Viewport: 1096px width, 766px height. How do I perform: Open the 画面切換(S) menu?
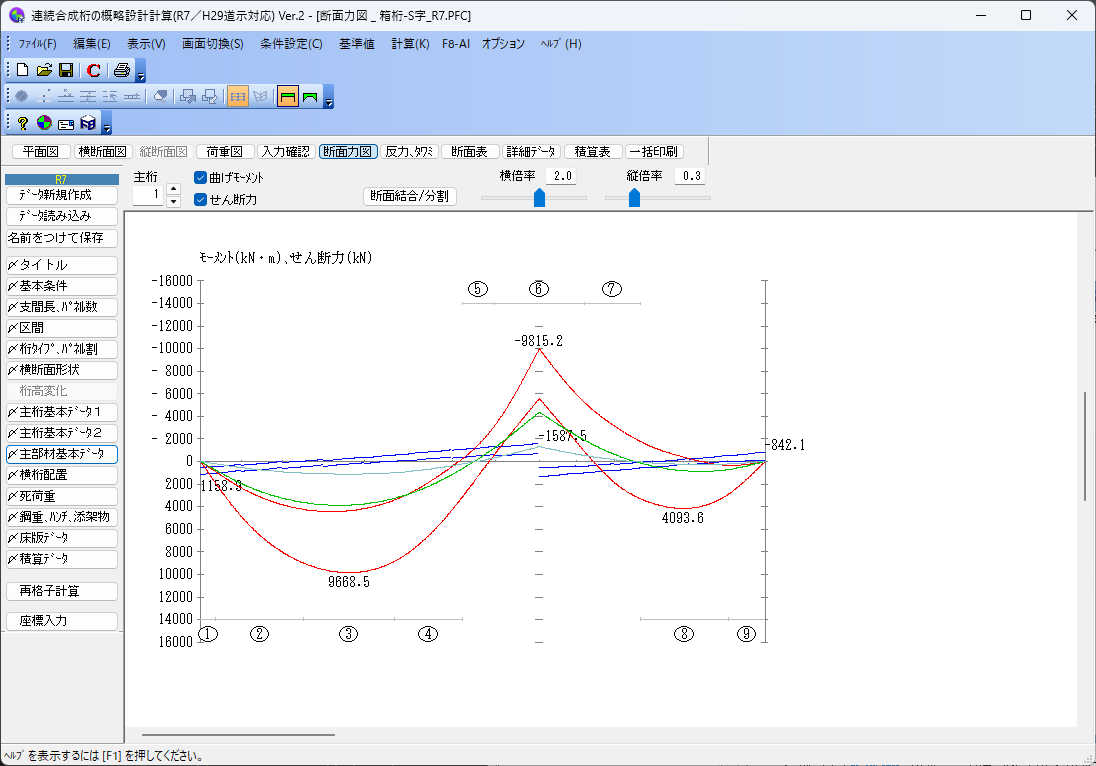click(212, 43)
